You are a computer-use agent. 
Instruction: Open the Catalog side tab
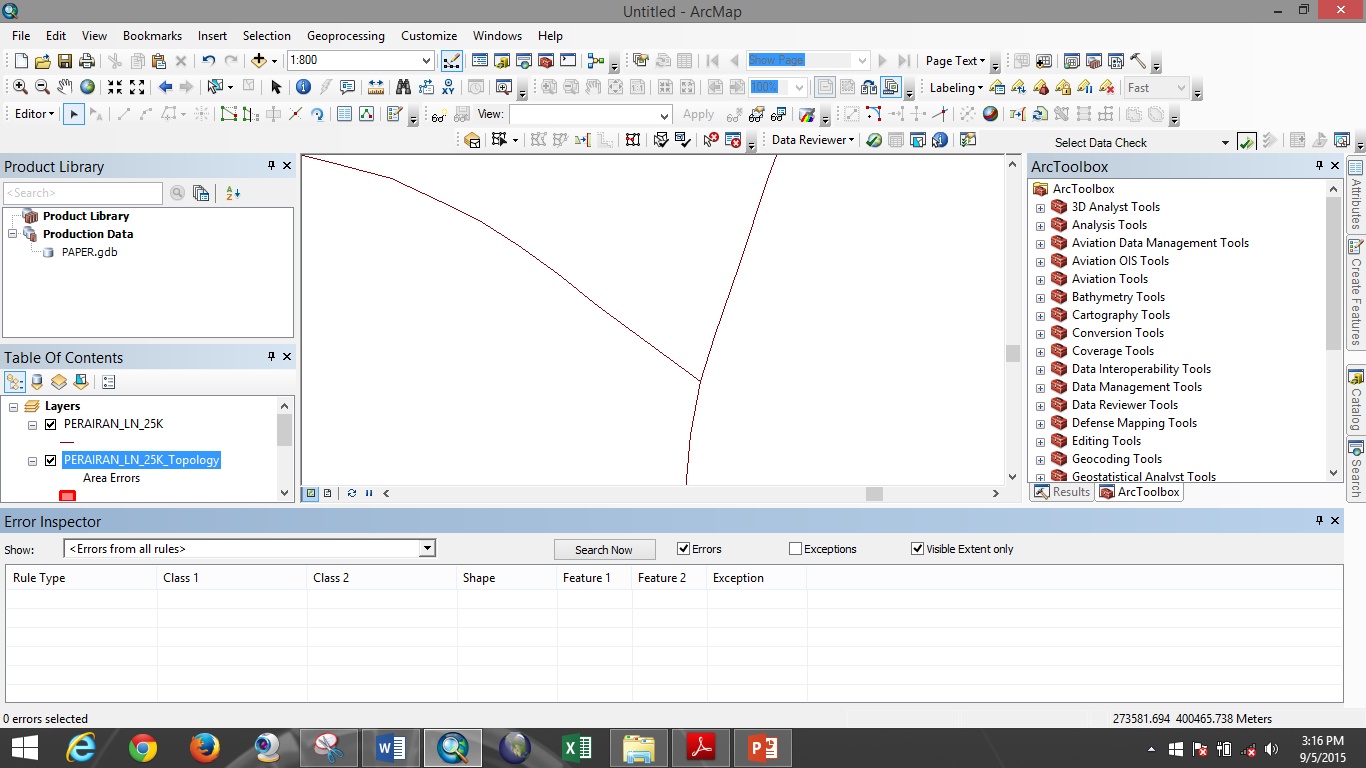pyautogui.click(x=1356, y=398)
